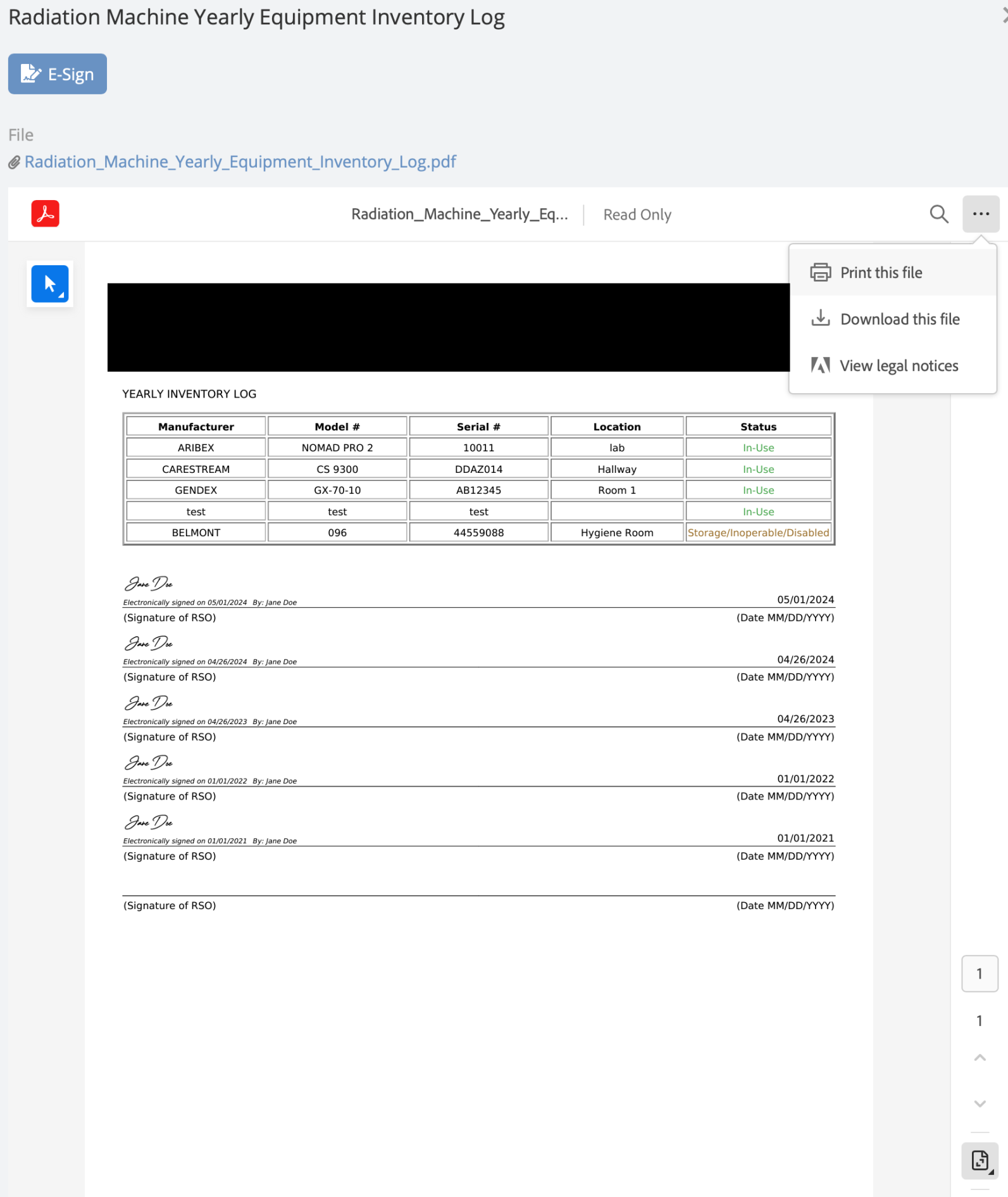Open the Radiation_Machine_Yearly_Equipment_Inventory_Log.pdf file link

point(240,162)
